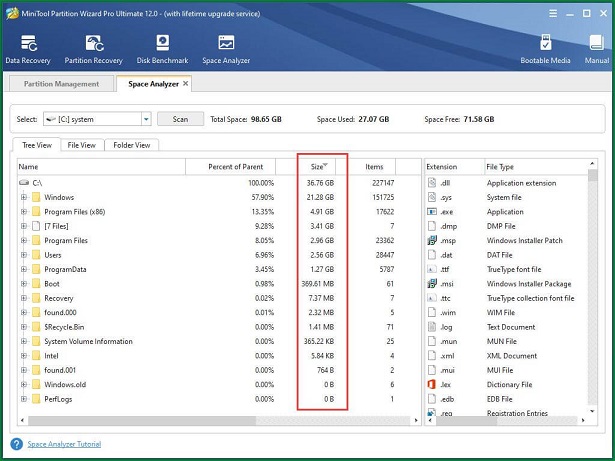The image size is (615, 461).
Task: Click the .sys system file icon
Action: (432, 197)
